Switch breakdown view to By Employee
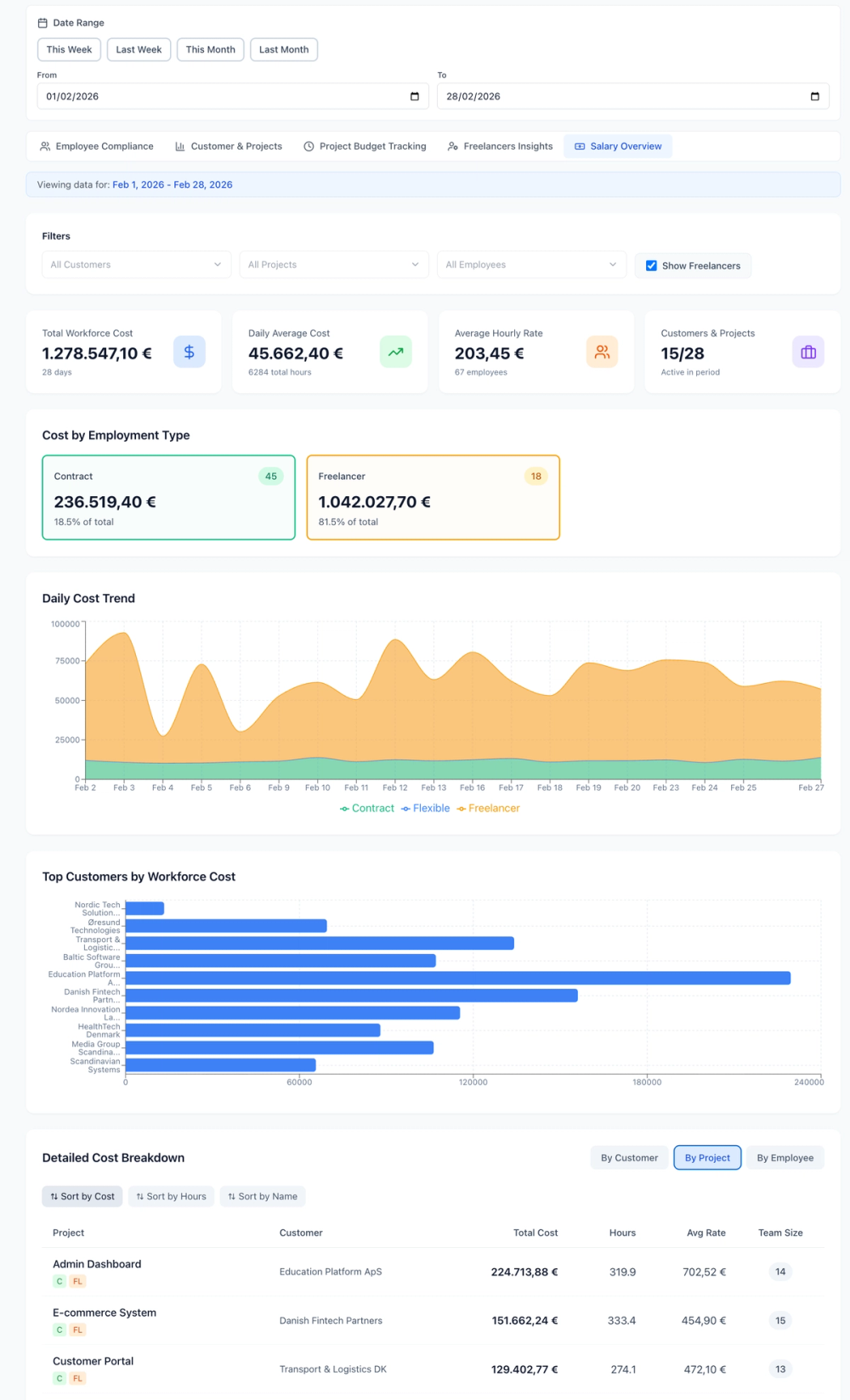850x1400 pixels. point(785,1158)
